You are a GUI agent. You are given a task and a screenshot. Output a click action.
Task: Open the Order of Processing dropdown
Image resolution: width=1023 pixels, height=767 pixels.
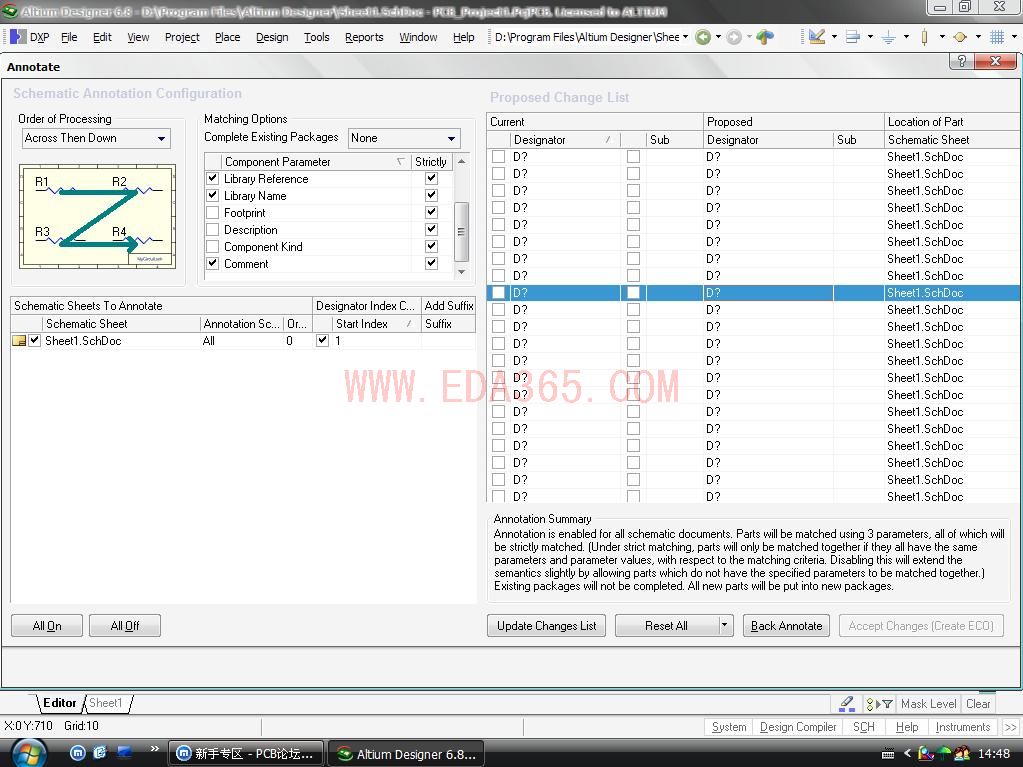pyautogui.click(x=161, y=138)
